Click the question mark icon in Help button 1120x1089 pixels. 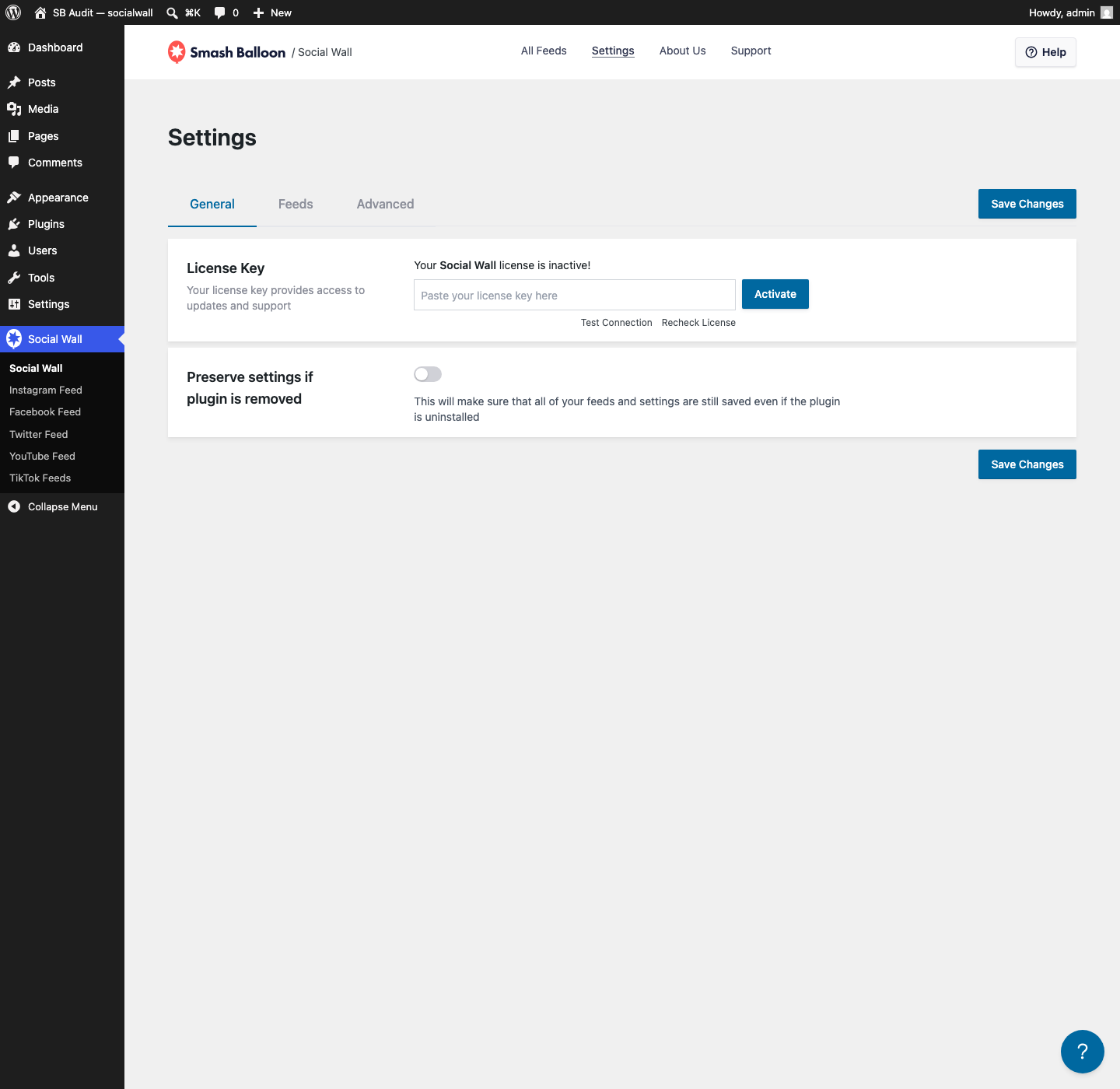(1031, 52)
